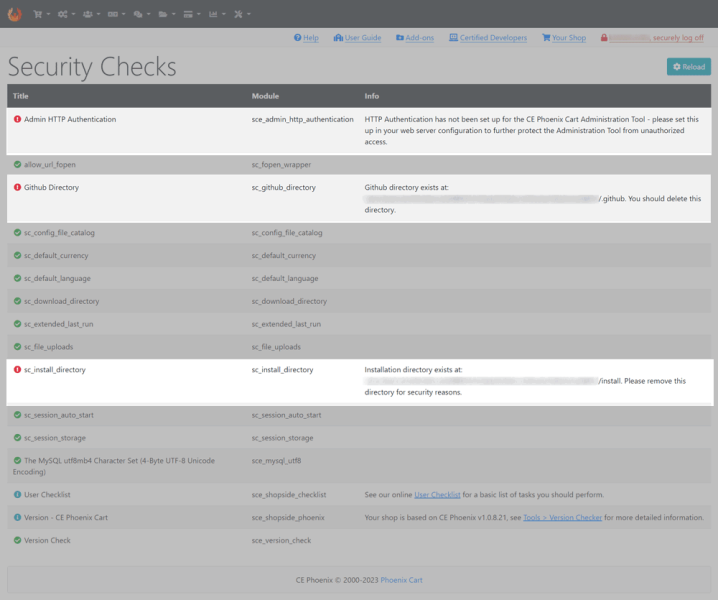This screenshot has width=718, height=600.
Task: Select the sc_github_directory module cell
Action: tap(283, 187)
